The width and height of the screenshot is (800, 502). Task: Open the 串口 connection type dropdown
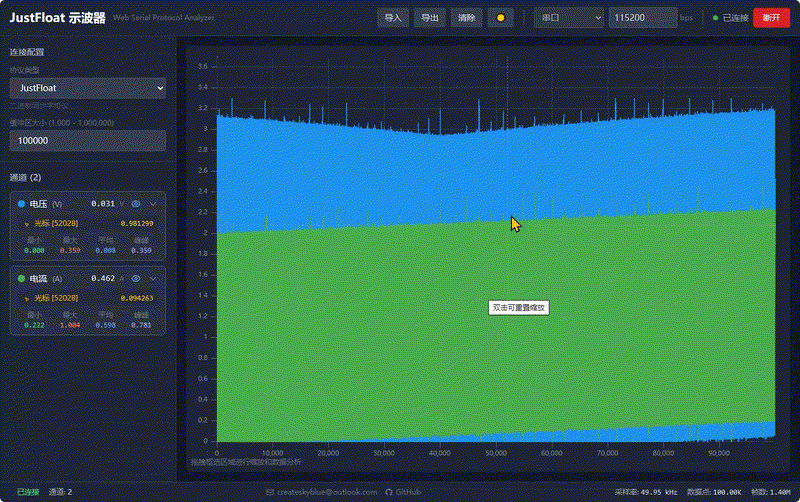pyautogui.click(x=568, y=18)
